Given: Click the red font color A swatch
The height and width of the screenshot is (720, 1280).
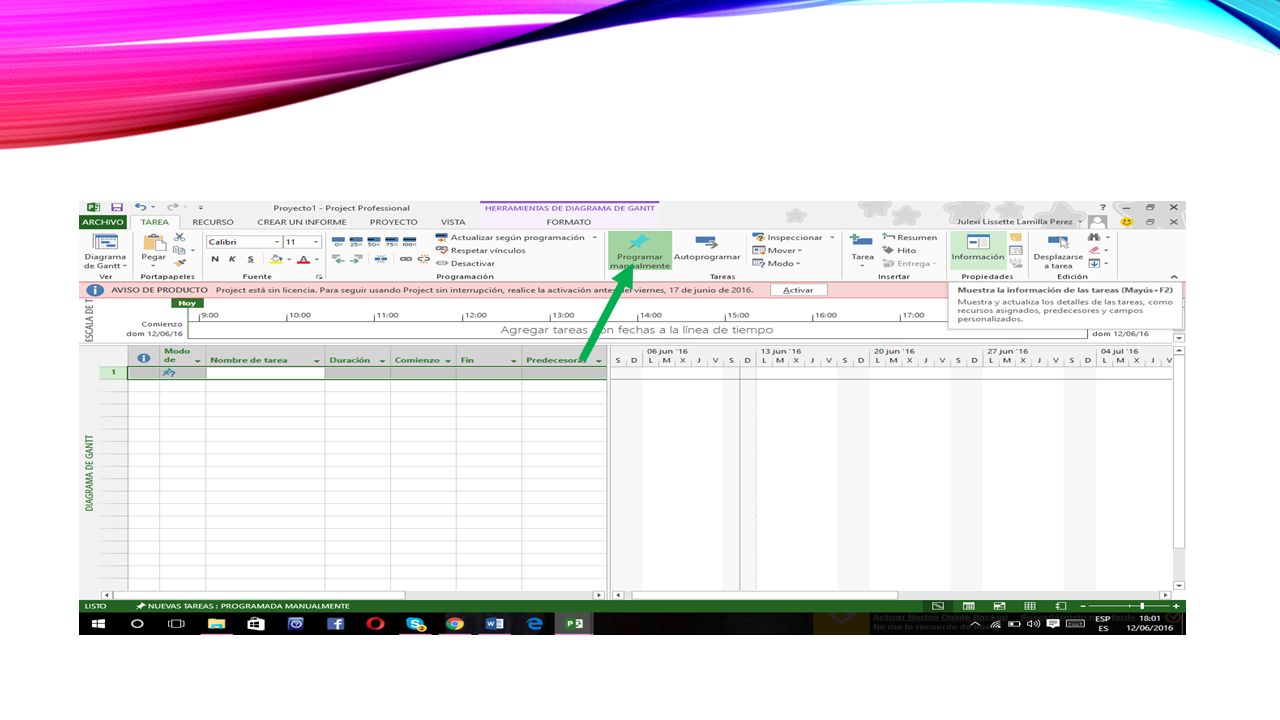Looking at the screenshot, I should (303, 259).
